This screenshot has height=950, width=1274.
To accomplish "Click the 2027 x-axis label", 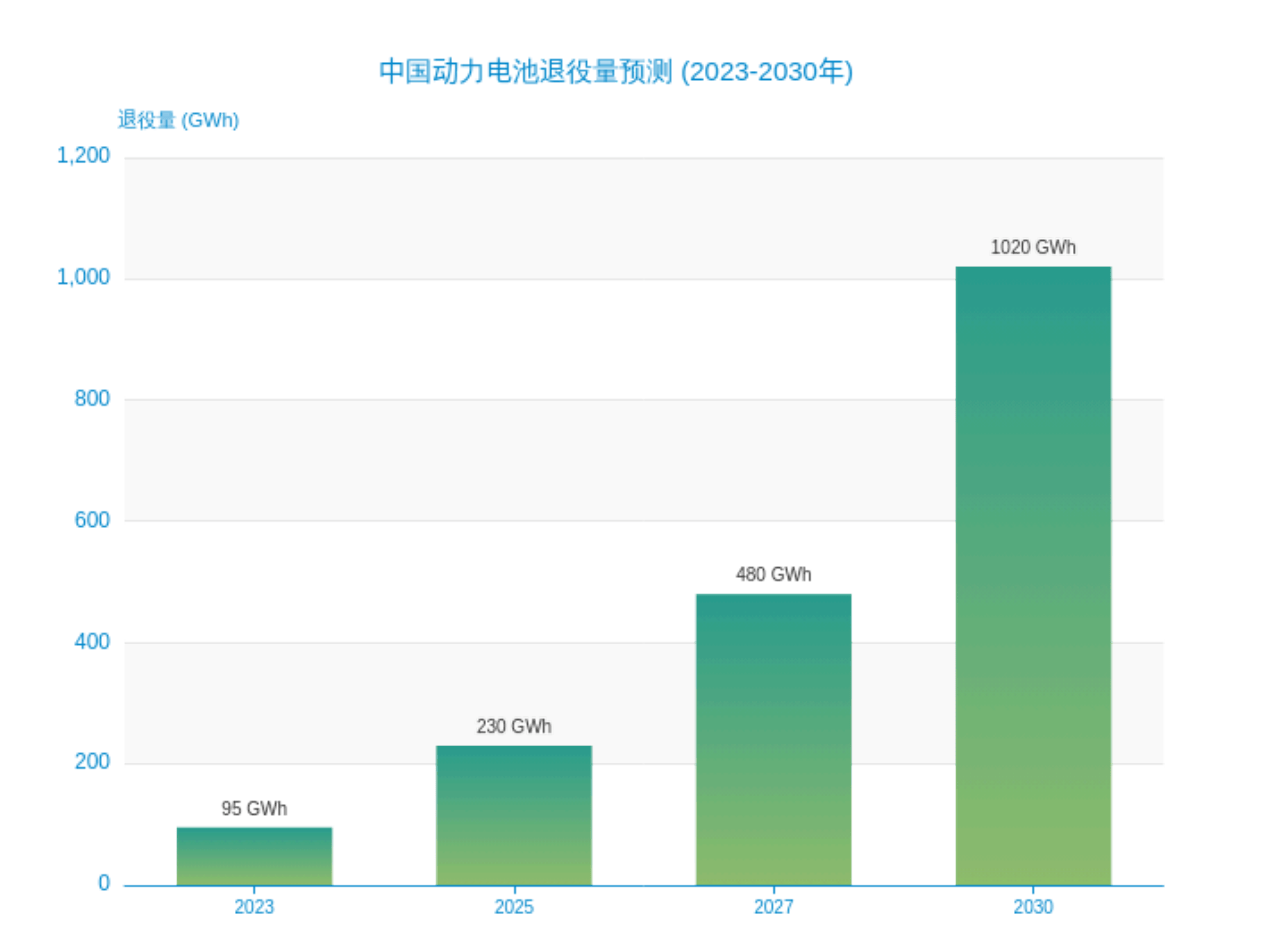I will point(773,907).
